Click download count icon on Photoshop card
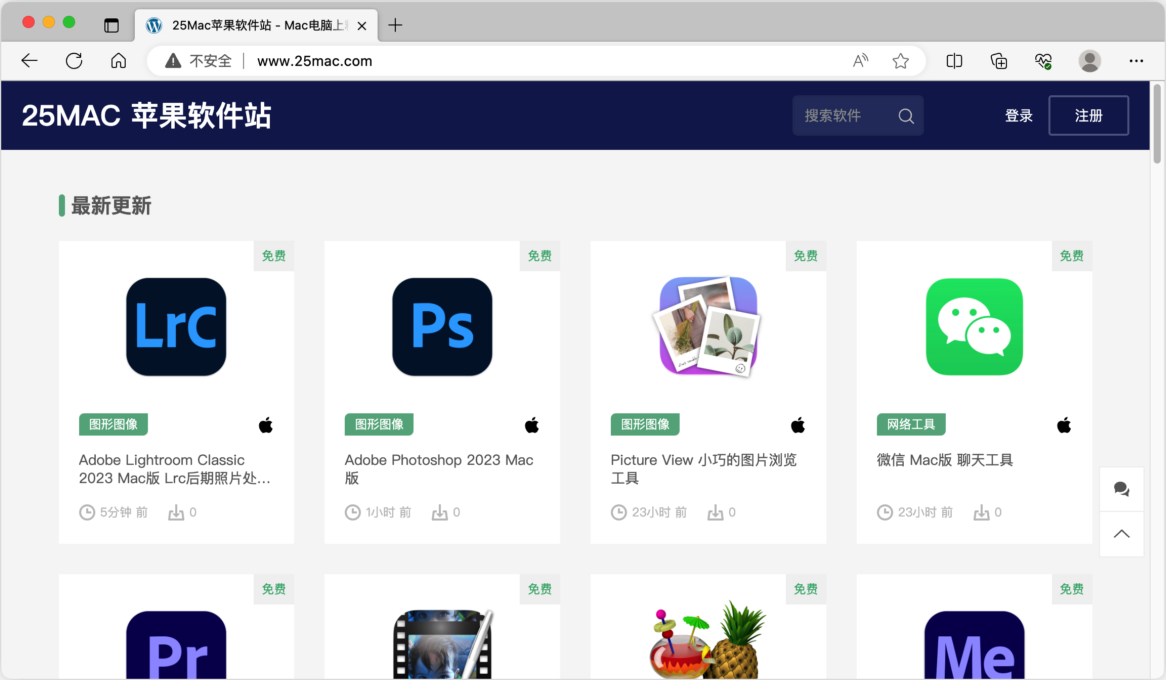1166x680 pixels. click(439, 512)
